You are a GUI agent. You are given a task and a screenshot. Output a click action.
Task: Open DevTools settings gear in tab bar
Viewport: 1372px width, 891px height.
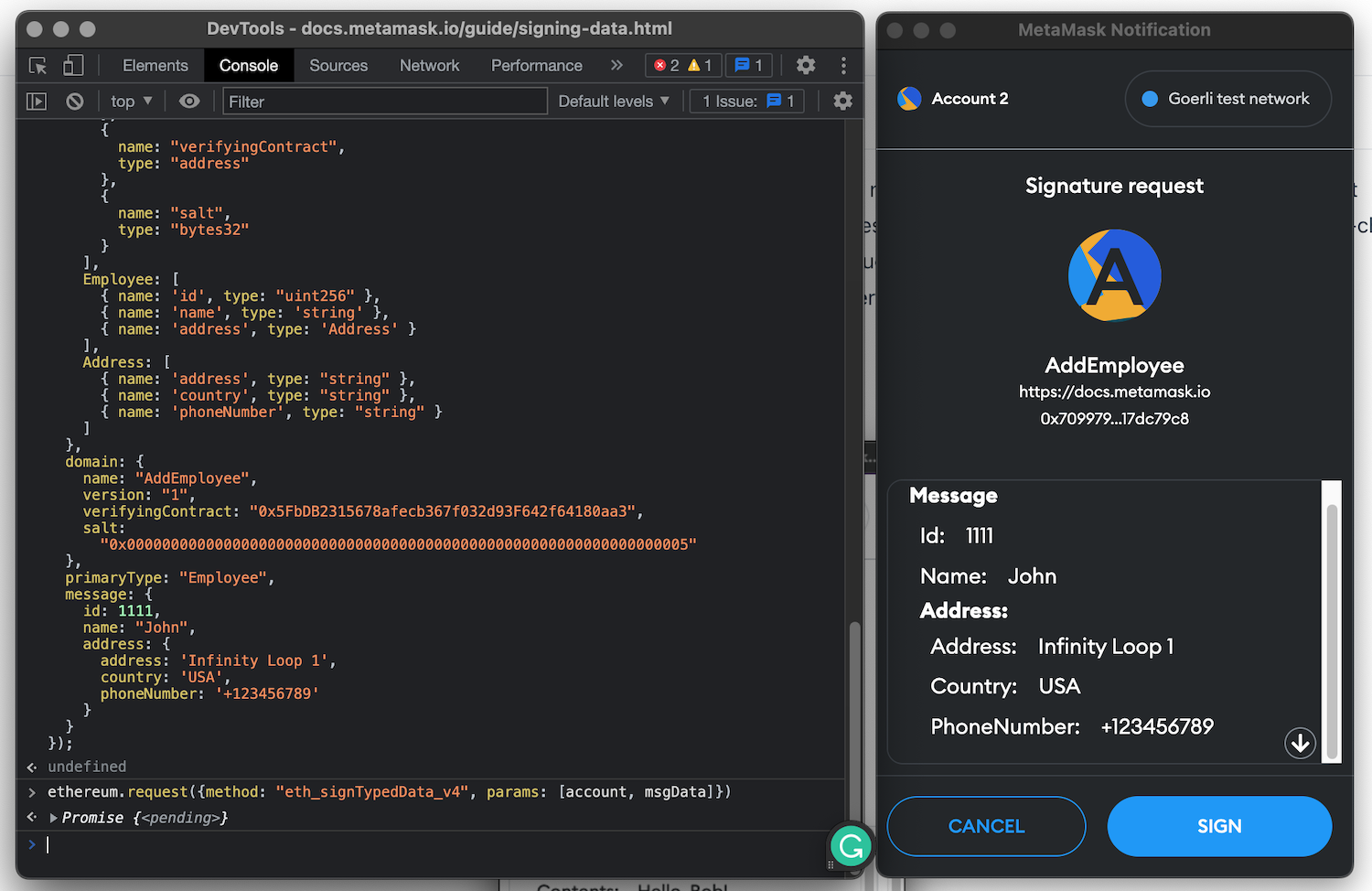click(x=806, y=65)
